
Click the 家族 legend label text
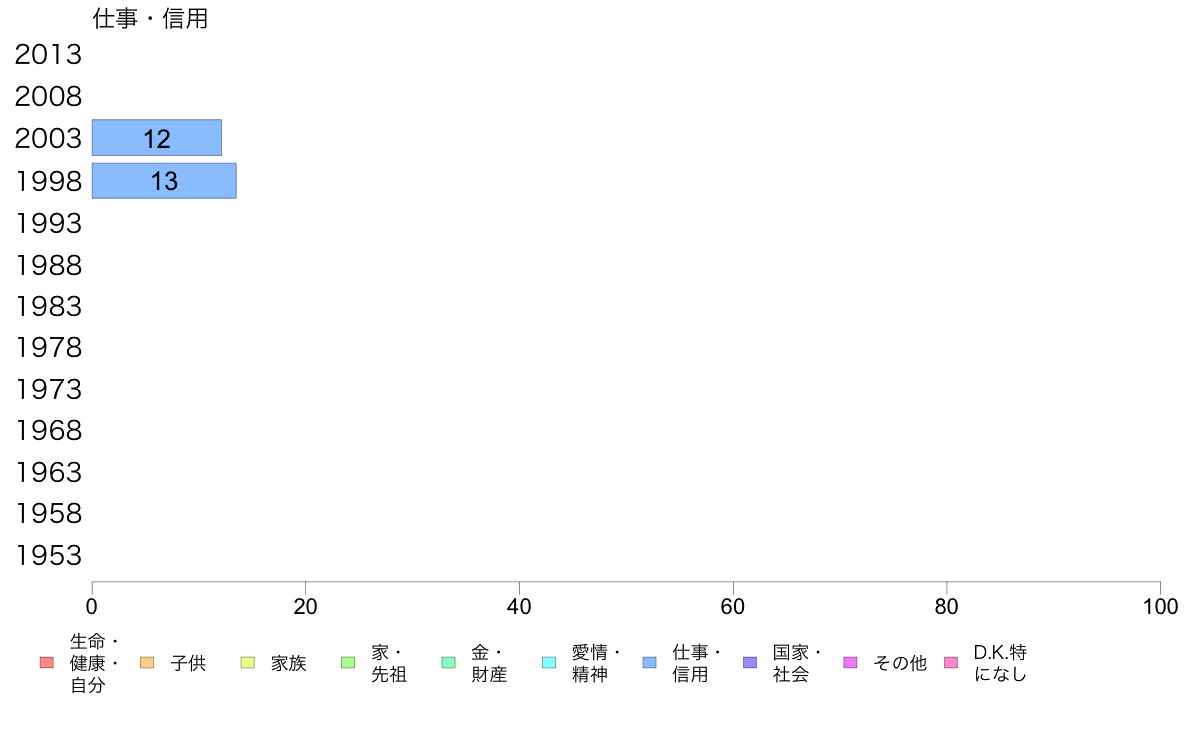click(x=289, y=663)
